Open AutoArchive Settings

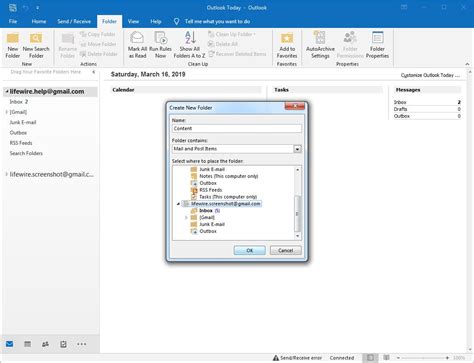(x=320, y=45)
